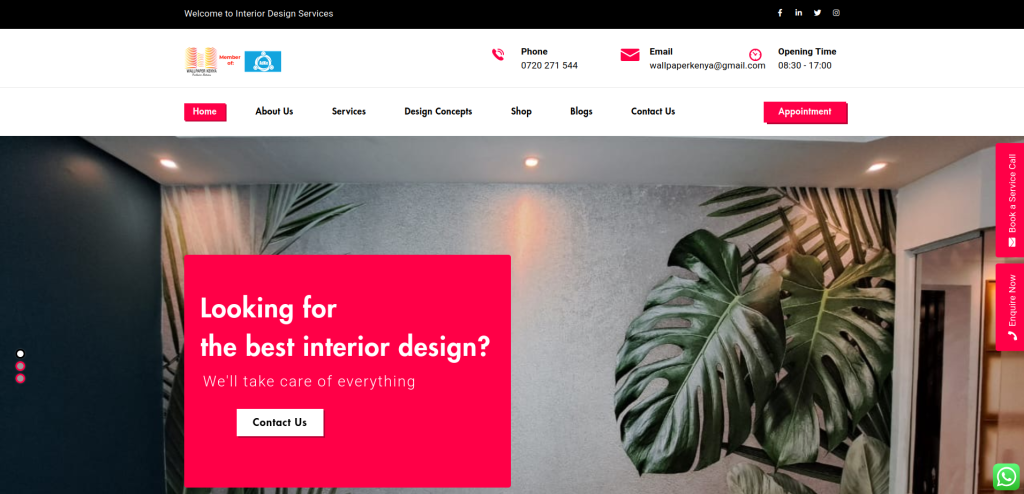Select the second slider dot
Viewport: 1024px width, 494px height.
click(x=20, y=366)
